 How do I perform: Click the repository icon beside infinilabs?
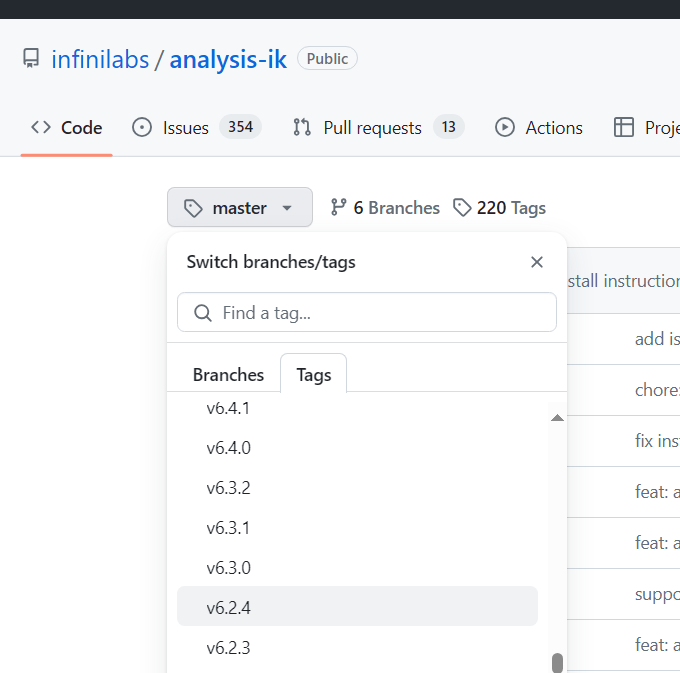pos(32,59)
